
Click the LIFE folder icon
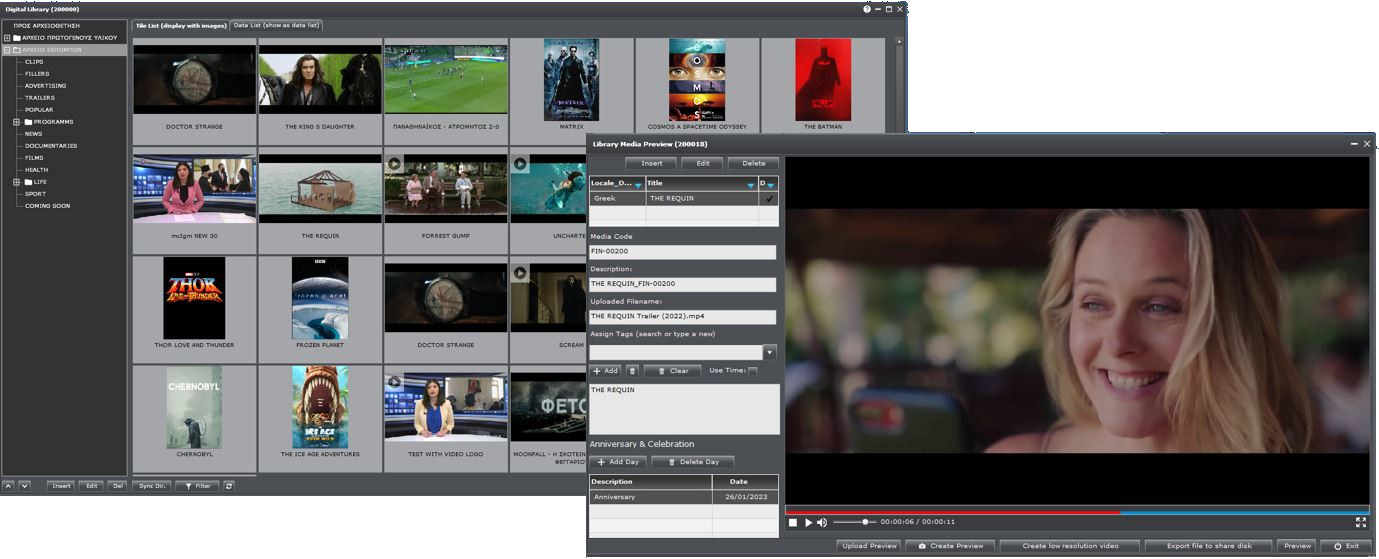click(28, 182)
